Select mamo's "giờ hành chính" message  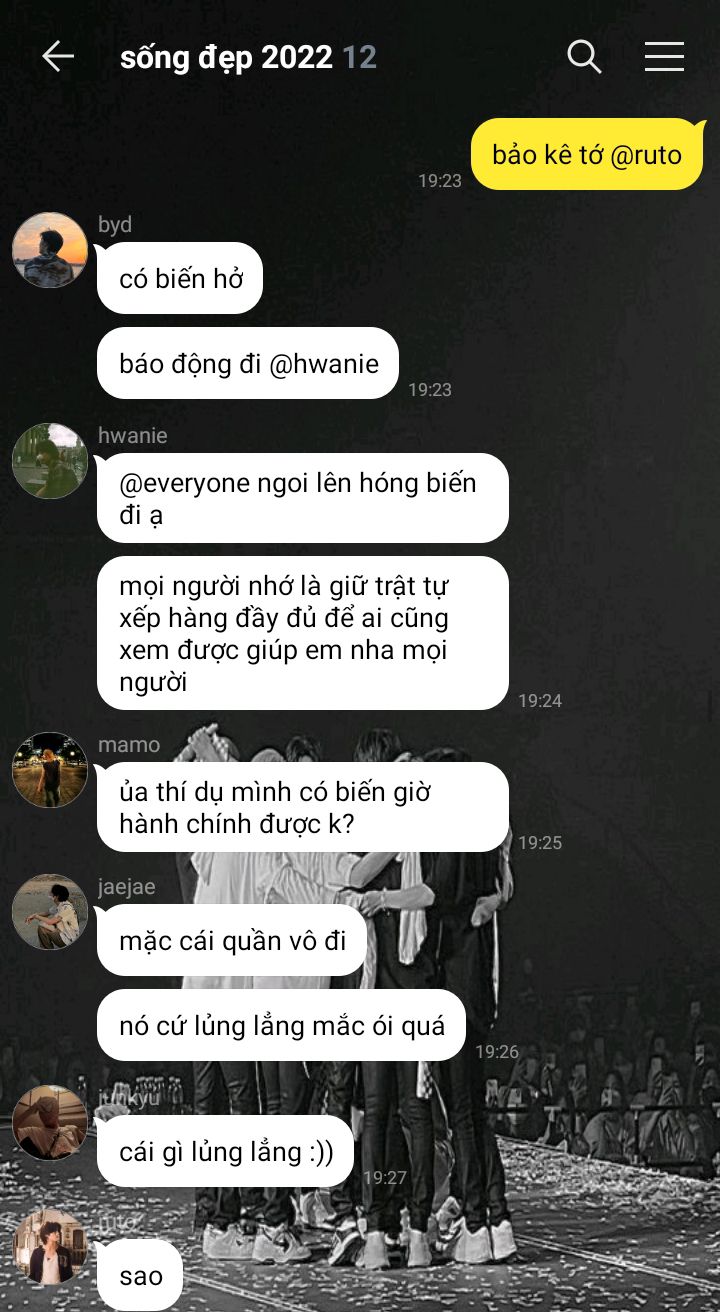click(303, 807)
